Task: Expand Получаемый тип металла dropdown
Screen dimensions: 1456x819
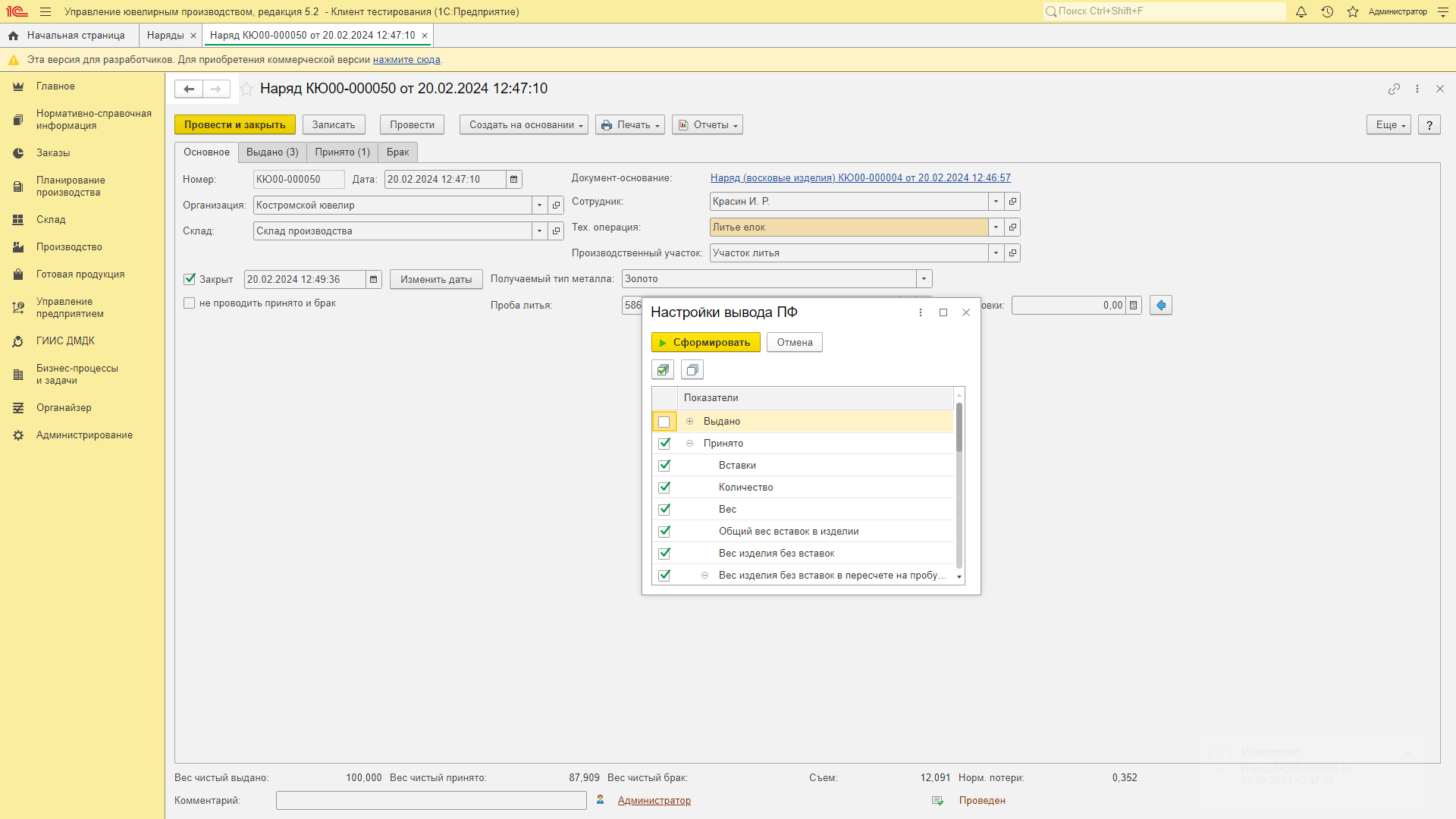Action: 924,279
